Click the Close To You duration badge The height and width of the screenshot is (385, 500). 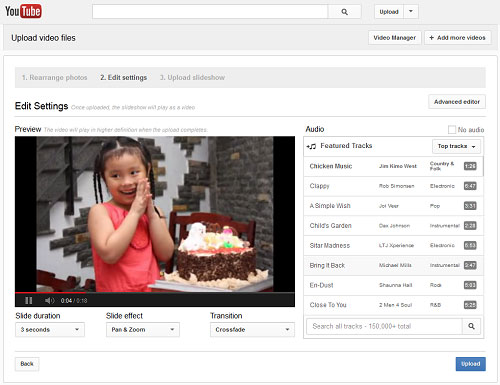point(470,305)
